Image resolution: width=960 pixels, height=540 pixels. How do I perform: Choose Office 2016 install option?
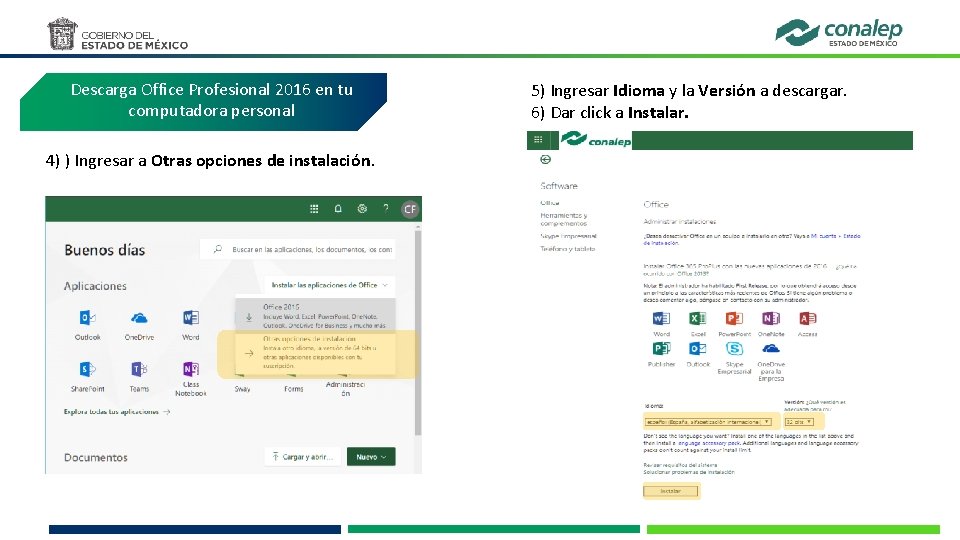[315, 316]
